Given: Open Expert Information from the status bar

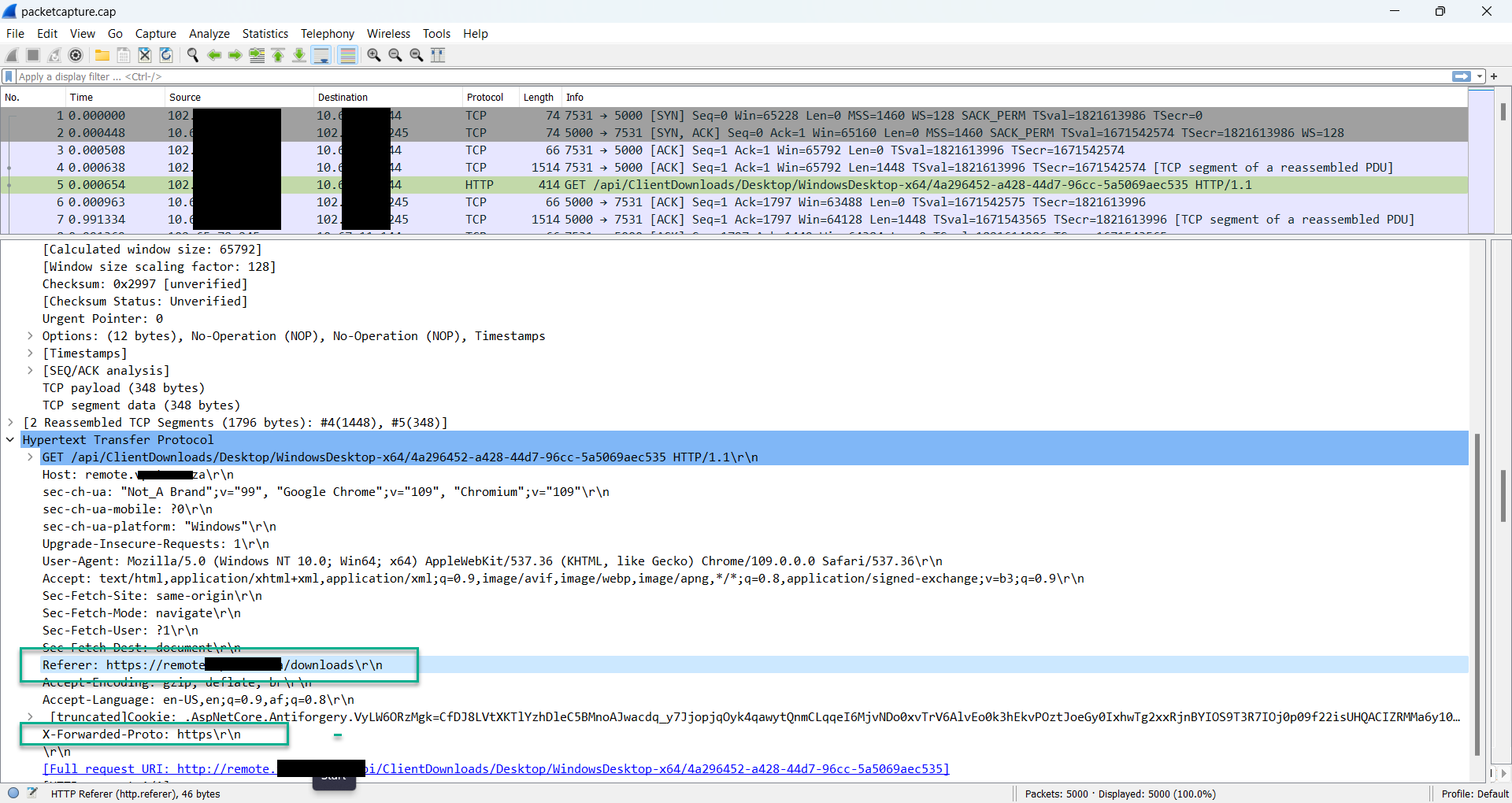Looking at the screenshot, I should (x=13, y=794).
